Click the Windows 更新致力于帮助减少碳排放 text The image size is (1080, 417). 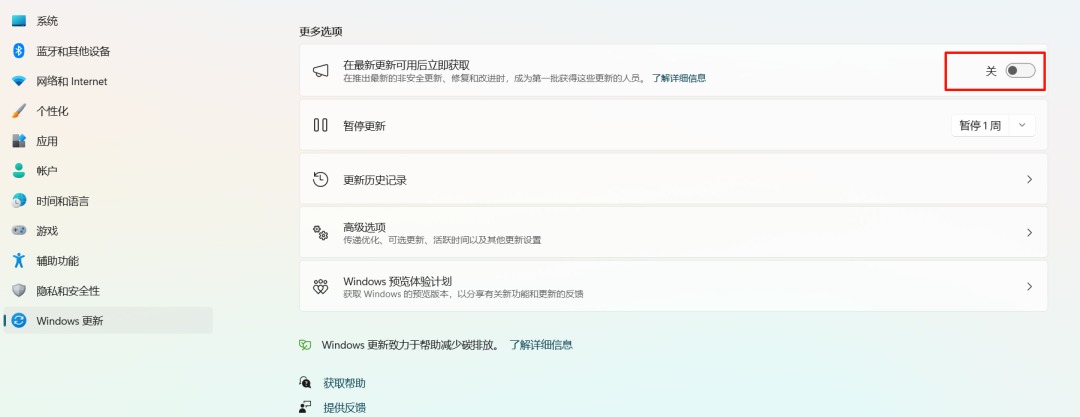pos(411,345)
